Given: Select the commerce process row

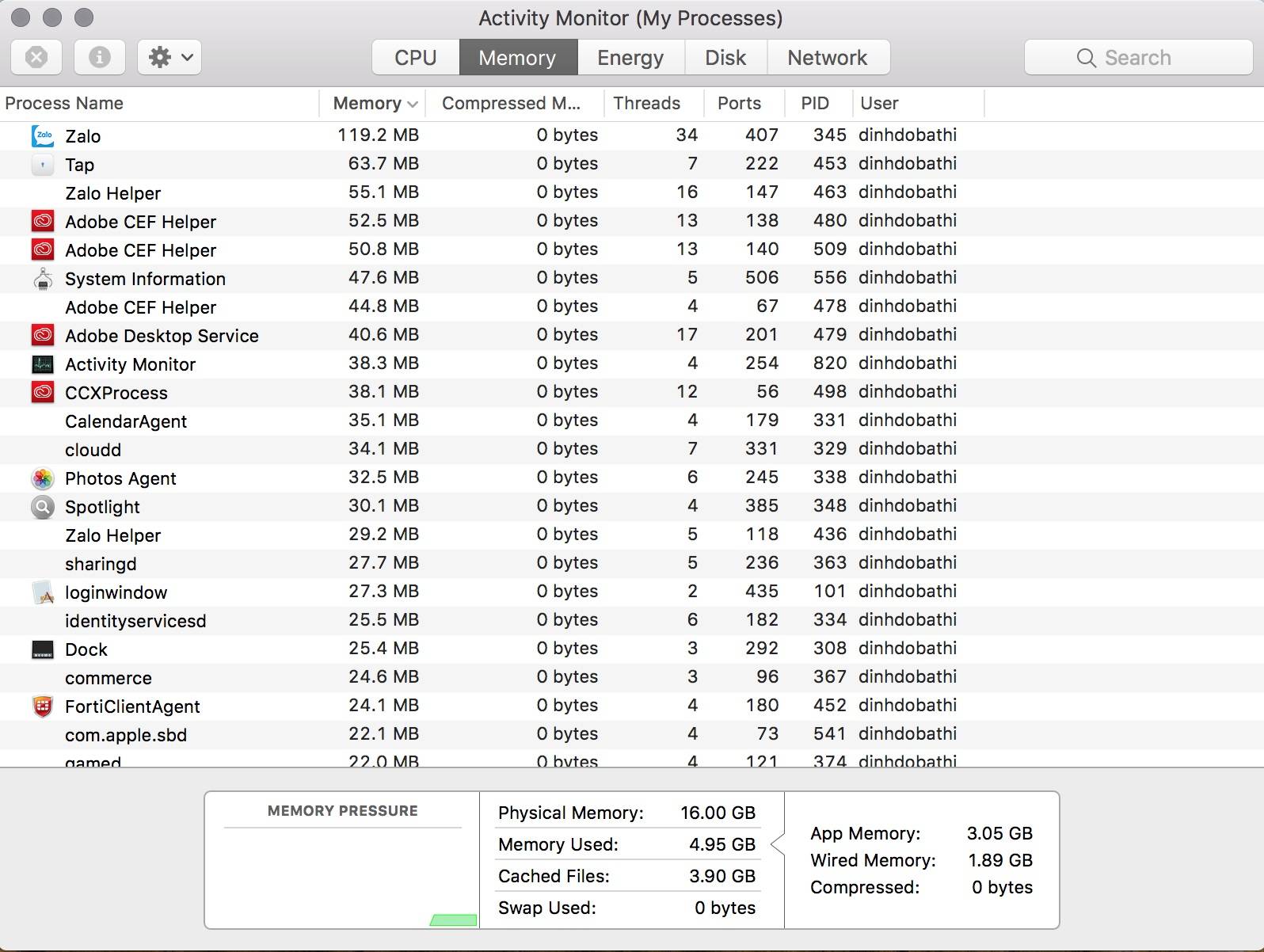Looking at the screenshot, I should tap(632, 677).
